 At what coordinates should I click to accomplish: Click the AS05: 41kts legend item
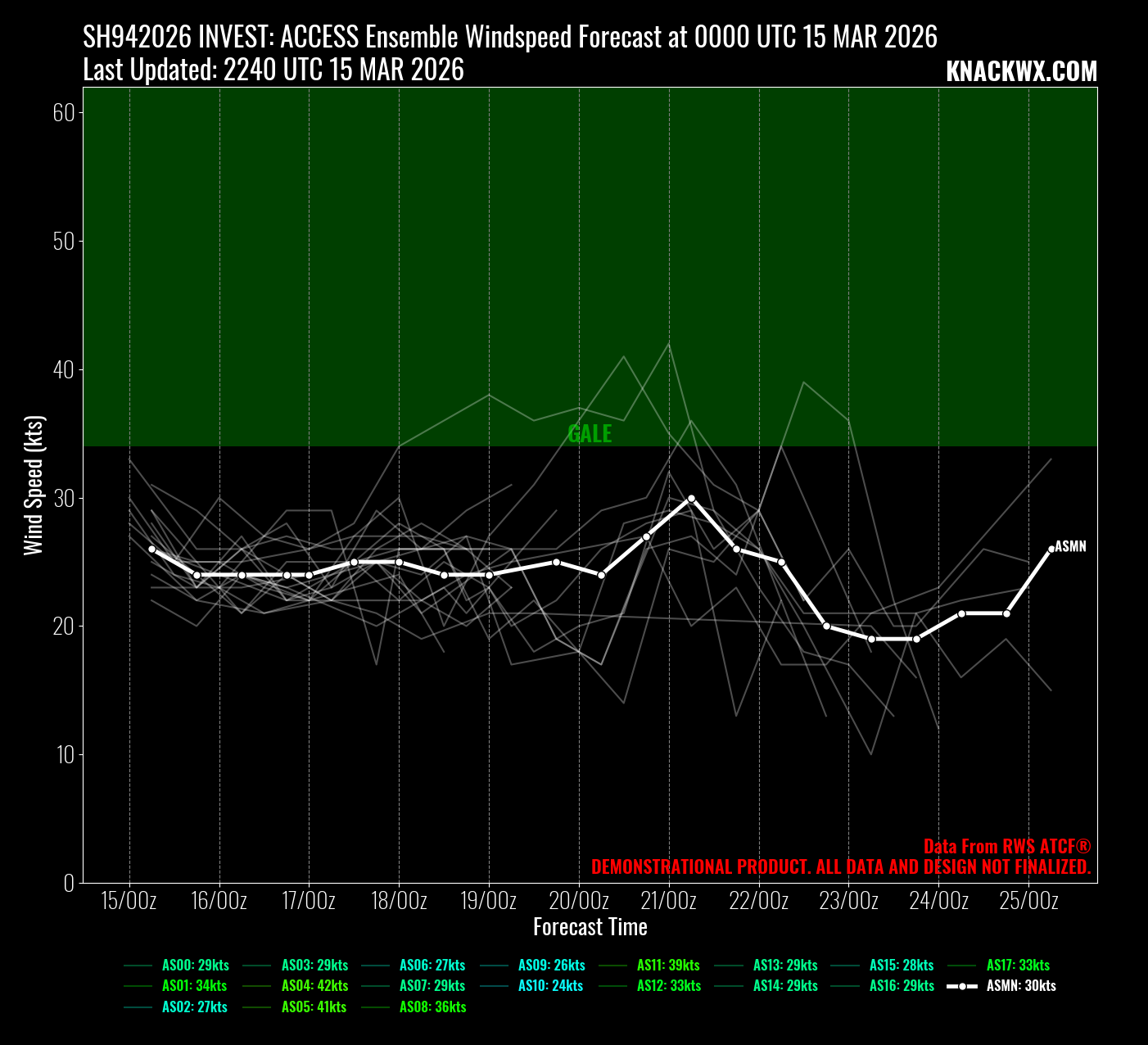(314, 1007)
